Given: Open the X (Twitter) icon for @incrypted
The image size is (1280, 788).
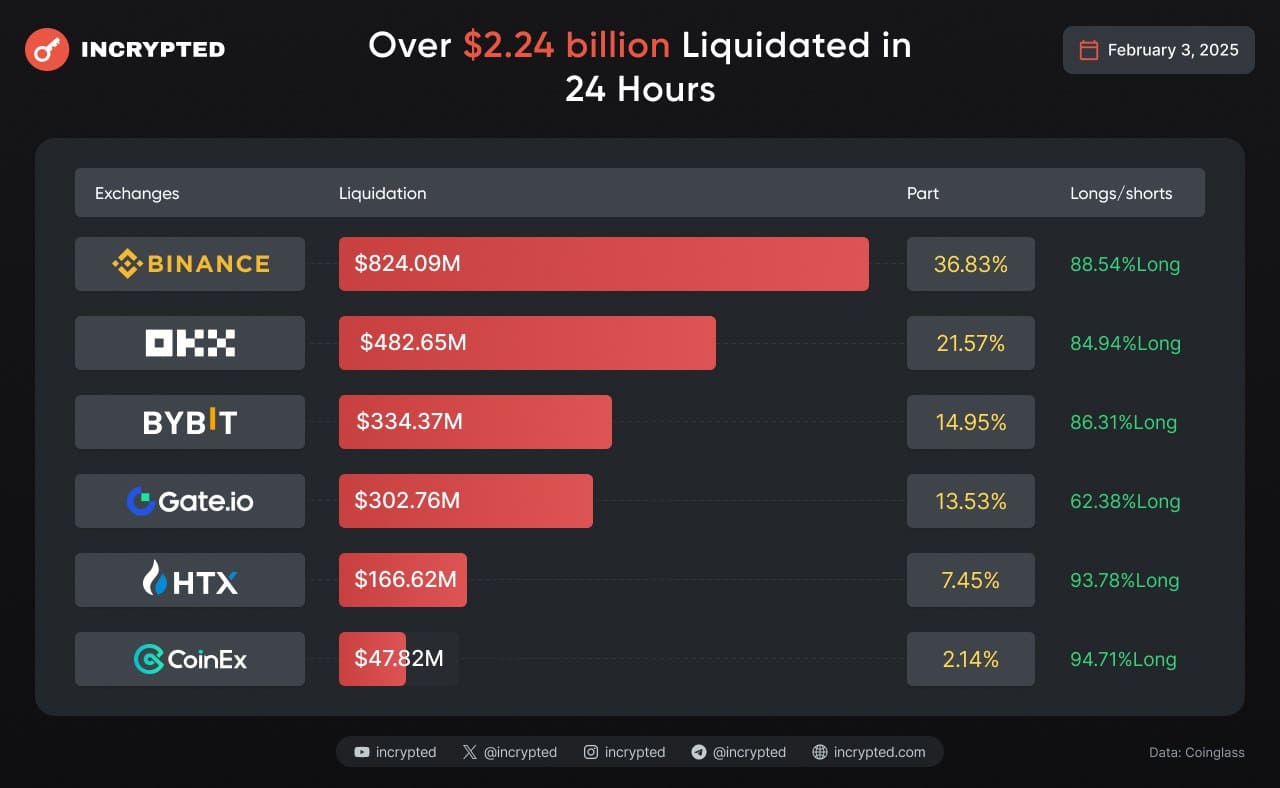Looking at the screenshot, I should 470,752.
